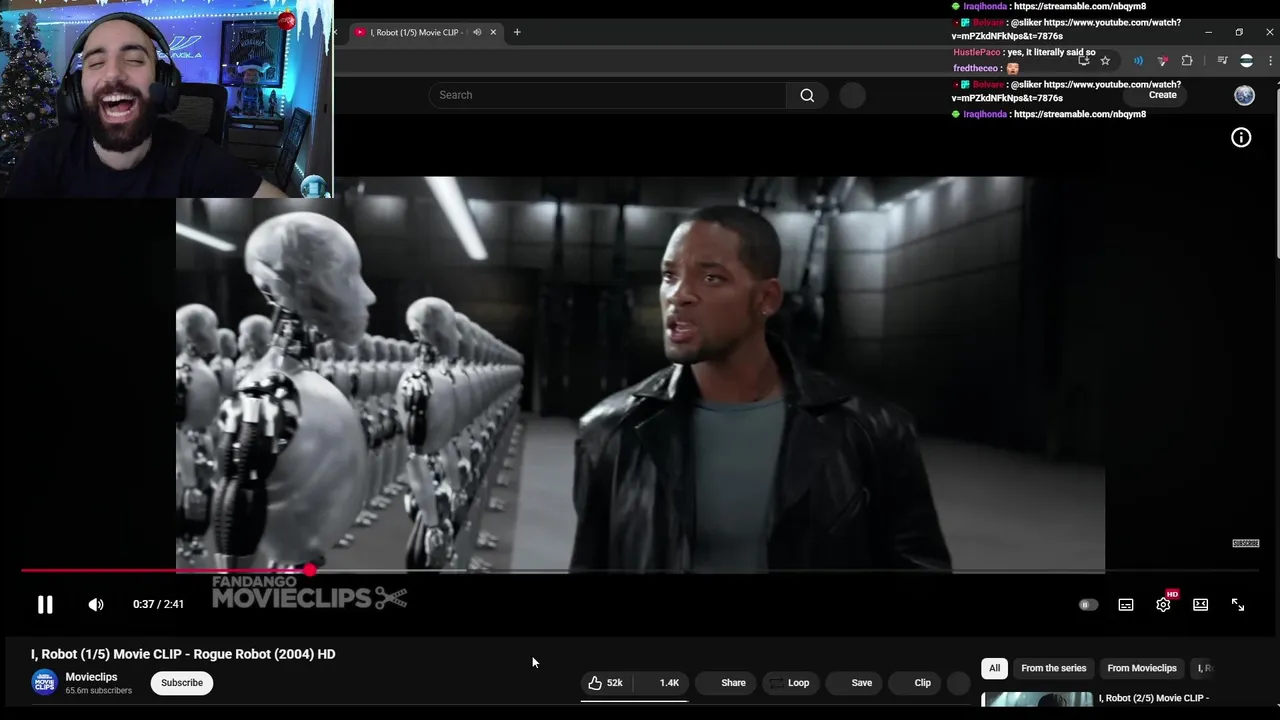Open the Extensions puzzle-piece menu

tap(1187, 61)
